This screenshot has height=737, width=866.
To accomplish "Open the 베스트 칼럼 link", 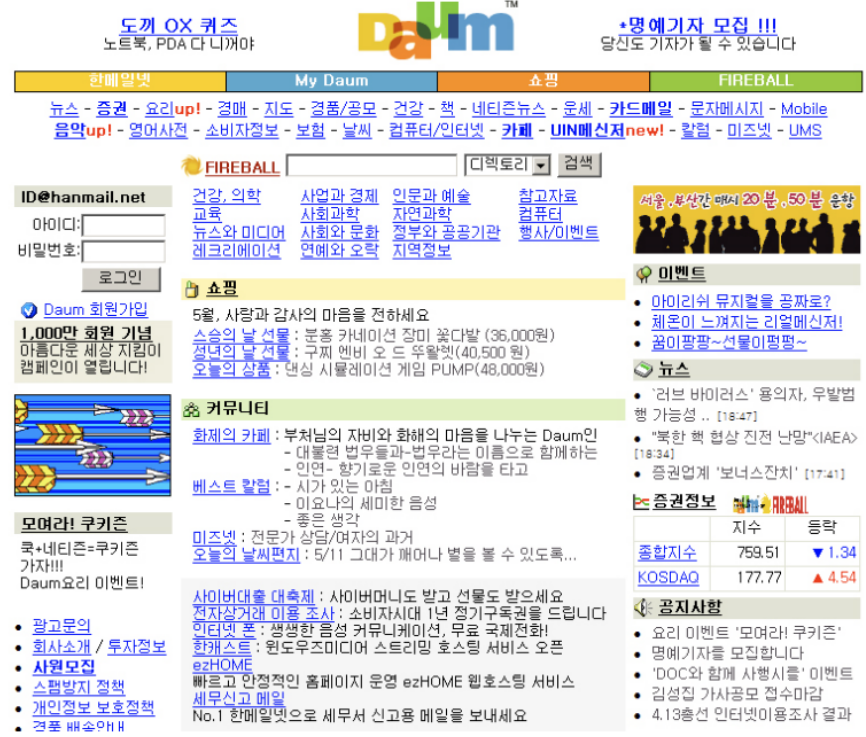I will (x=231, y=487).
